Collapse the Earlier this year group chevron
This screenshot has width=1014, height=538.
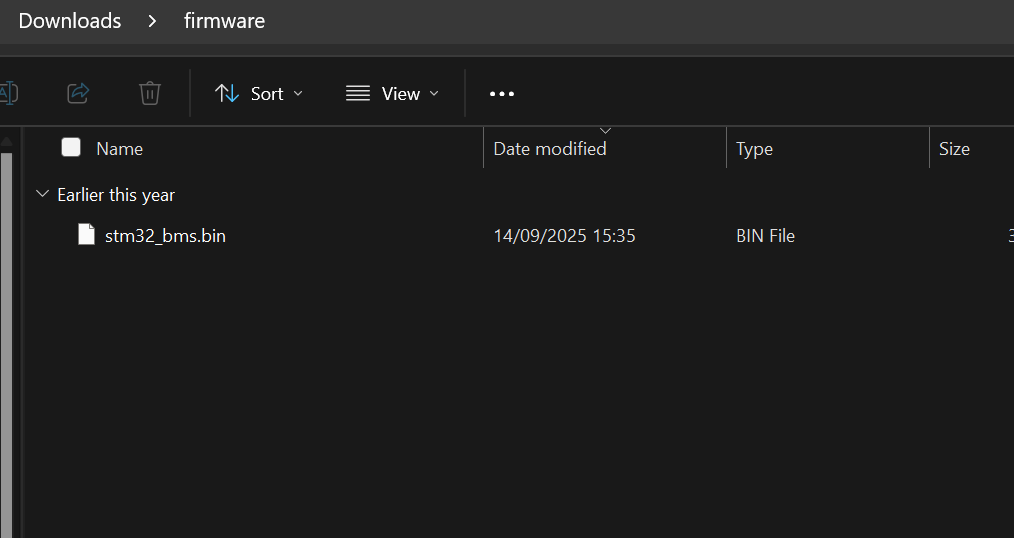[42, 194]
